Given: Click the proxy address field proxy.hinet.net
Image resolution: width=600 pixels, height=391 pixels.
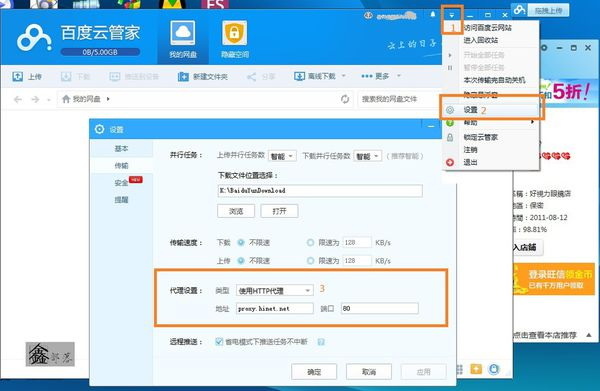Looking at the screenshot, I should pos(275,308).
